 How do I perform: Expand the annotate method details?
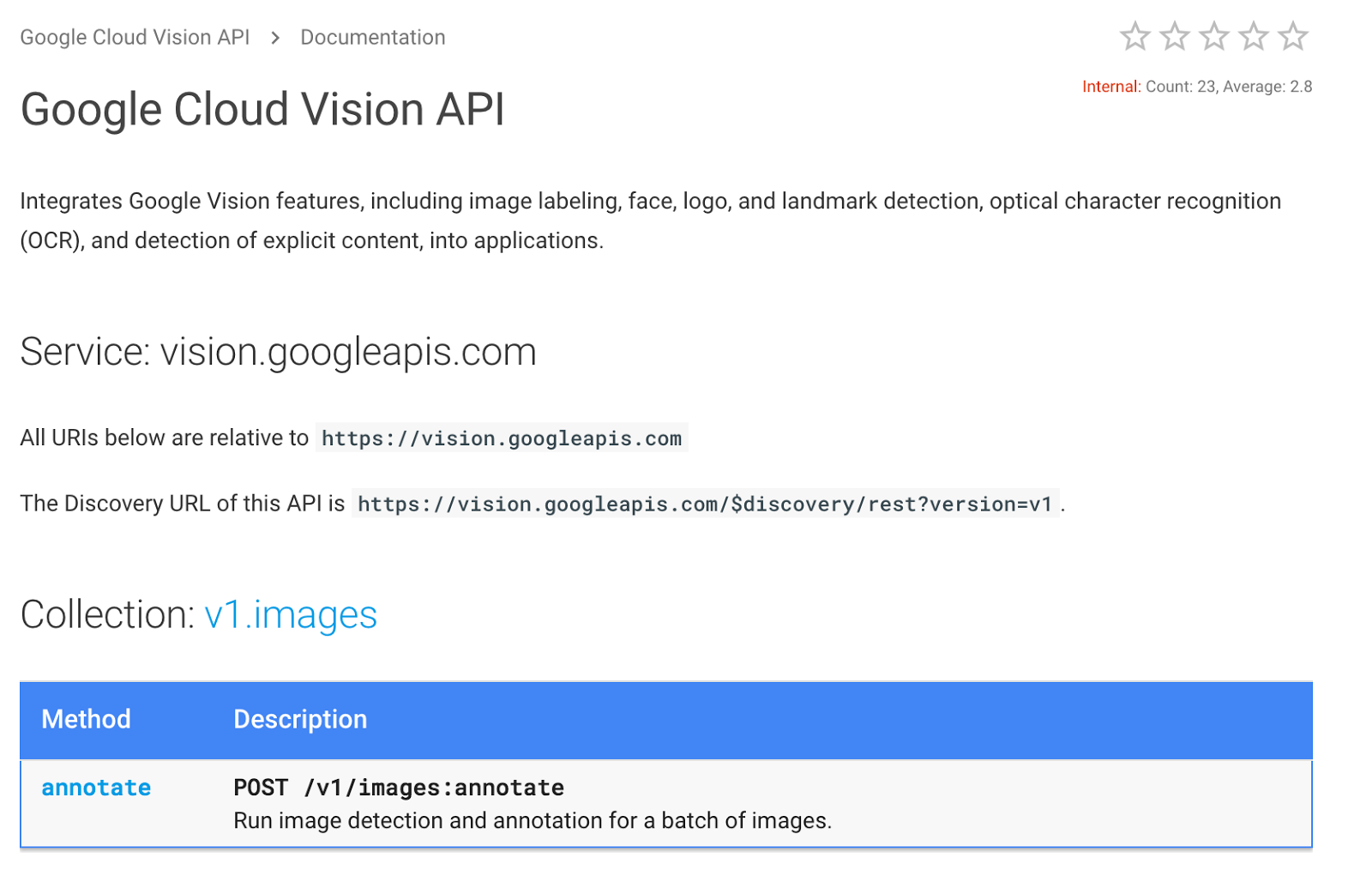tap(95, 788)
